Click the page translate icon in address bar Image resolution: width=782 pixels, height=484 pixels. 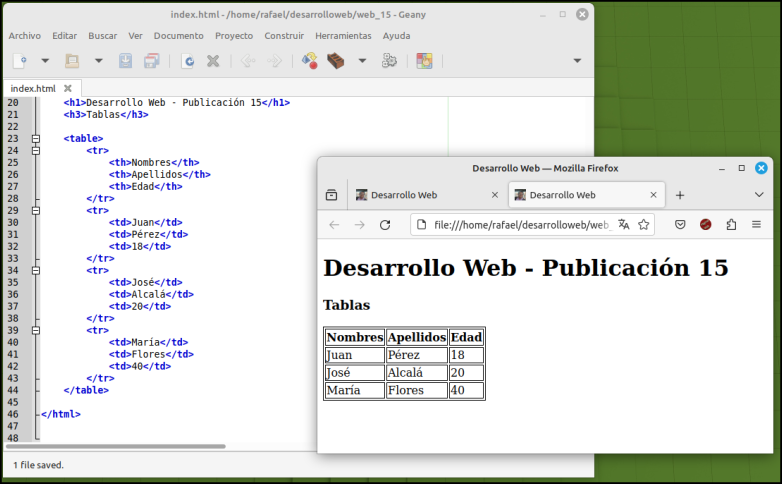623,225
